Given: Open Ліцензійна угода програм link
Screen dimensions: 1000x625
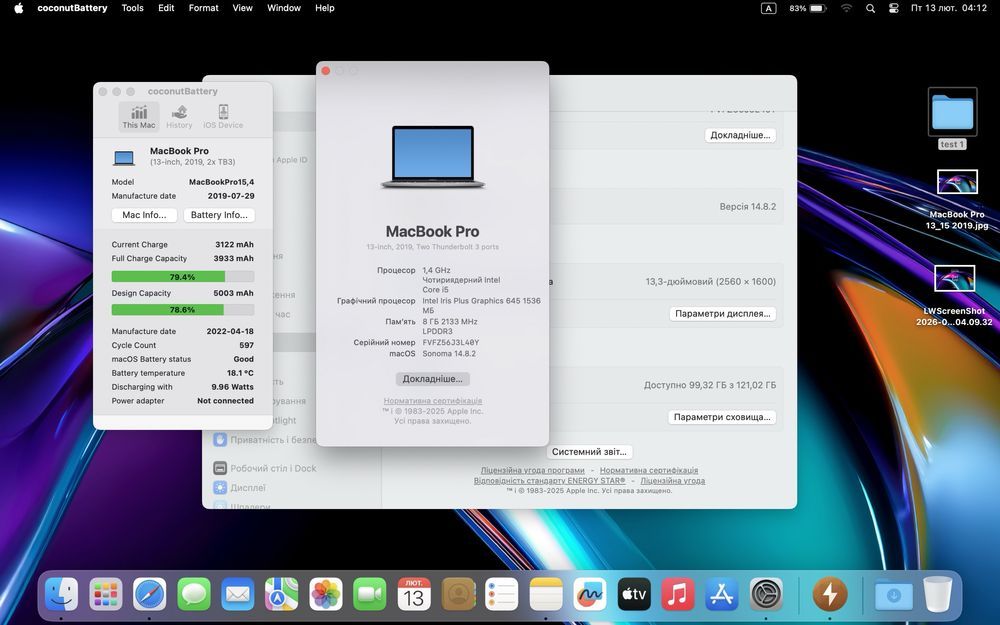Looking at the screenshot, I should click(x=533, y=470).
